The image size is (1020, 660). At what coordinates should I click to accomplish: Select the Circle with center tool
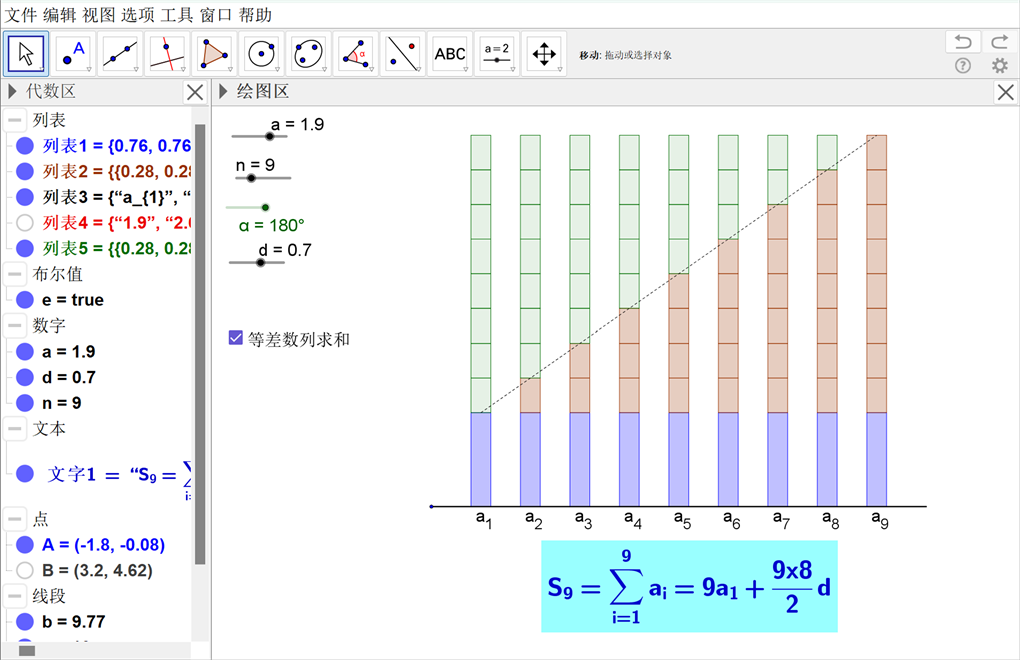click(x=262, y=53)
